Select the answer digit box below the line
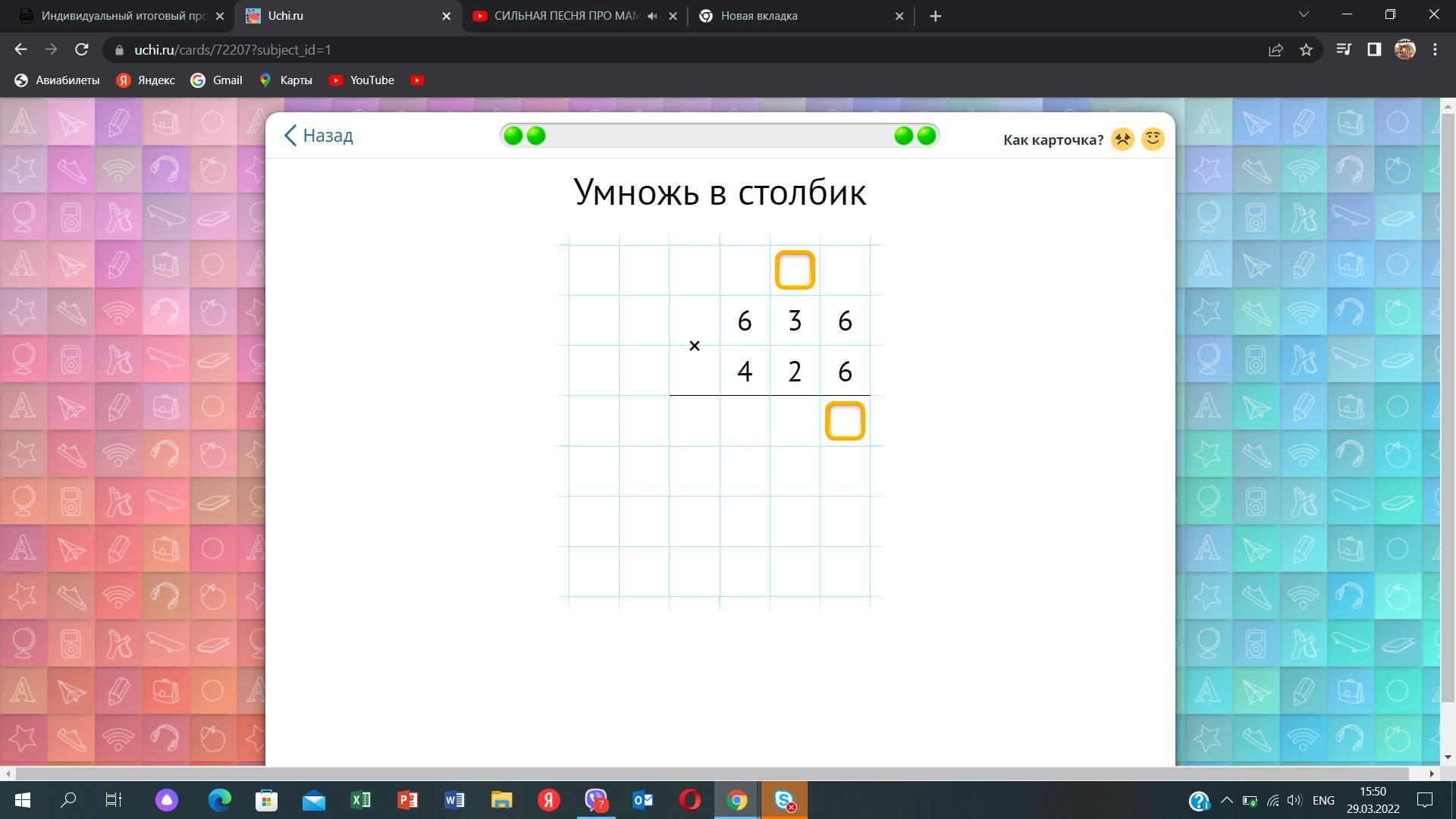 845,421
